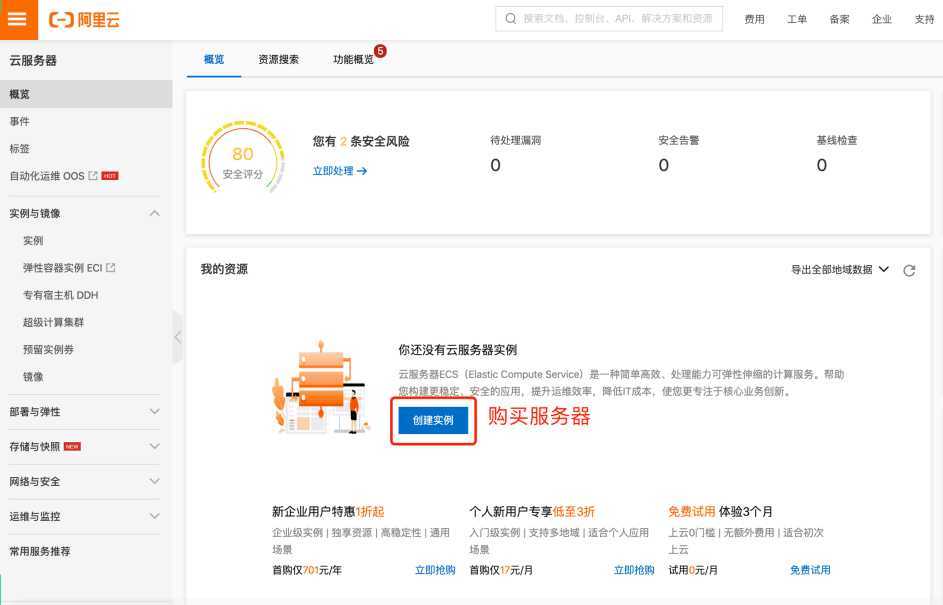Switch to the 功能概览 tab
943x605 pixels.
tap(354, 59)
